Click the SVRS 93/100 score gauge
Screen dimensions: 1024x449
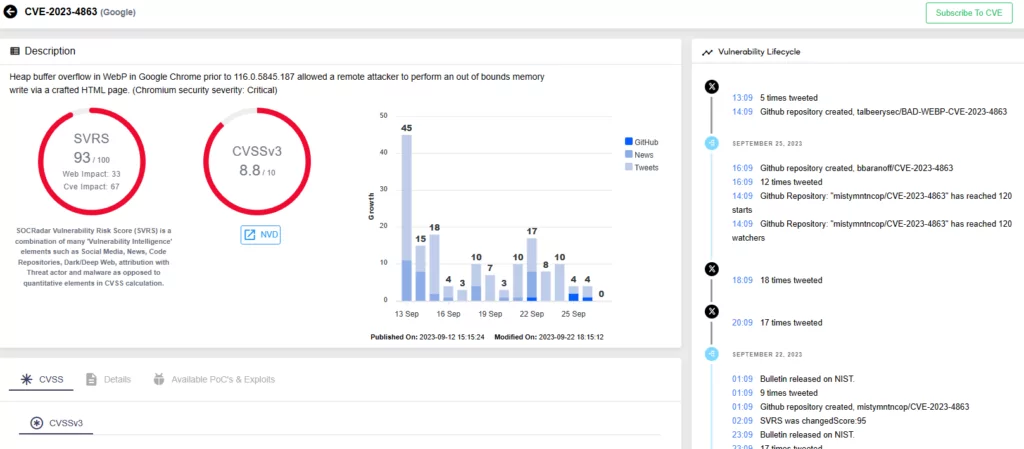(x=91, y=162)
